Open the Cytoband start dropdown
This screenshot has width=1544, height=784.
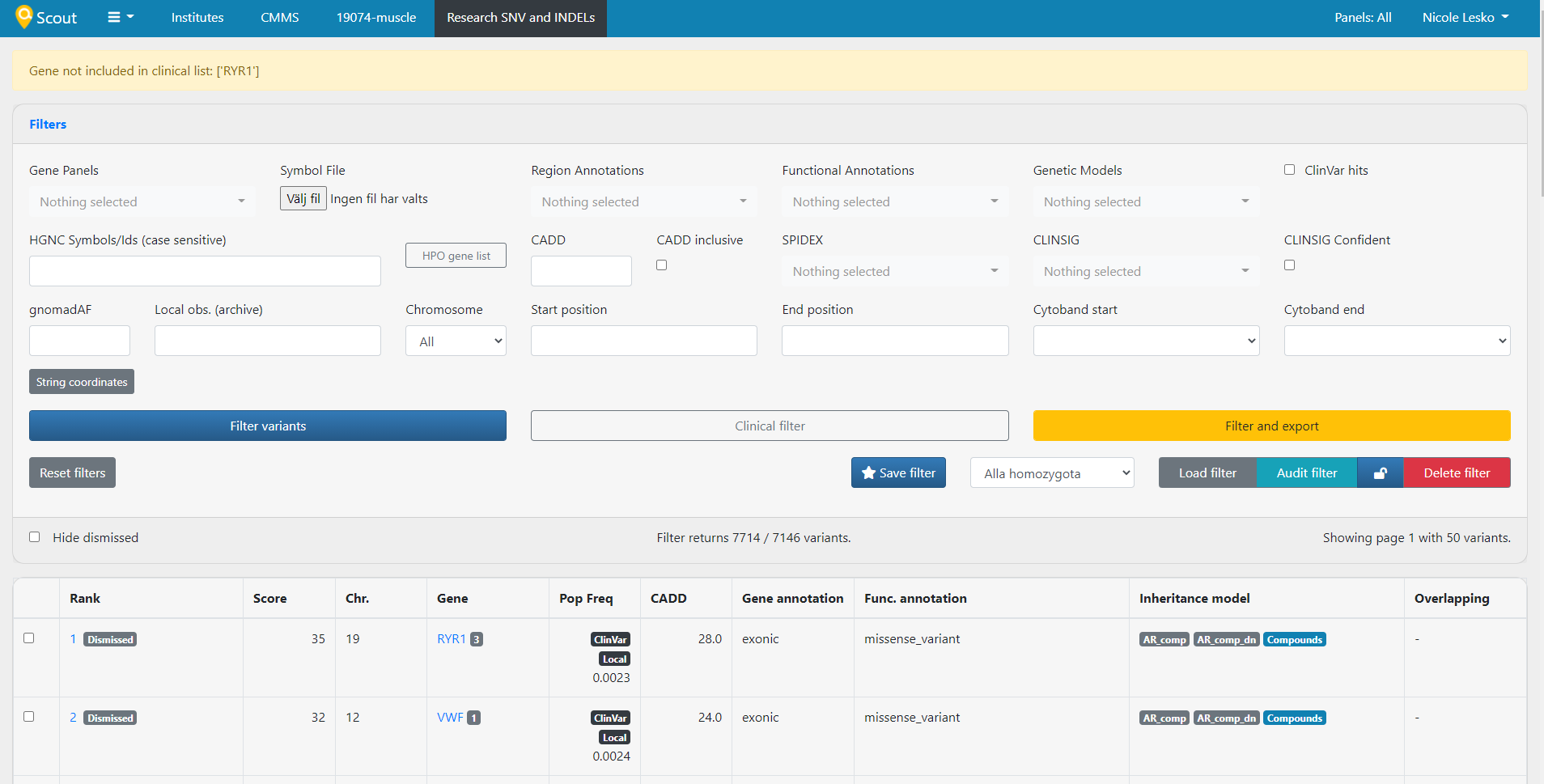tap(1146, 341)
